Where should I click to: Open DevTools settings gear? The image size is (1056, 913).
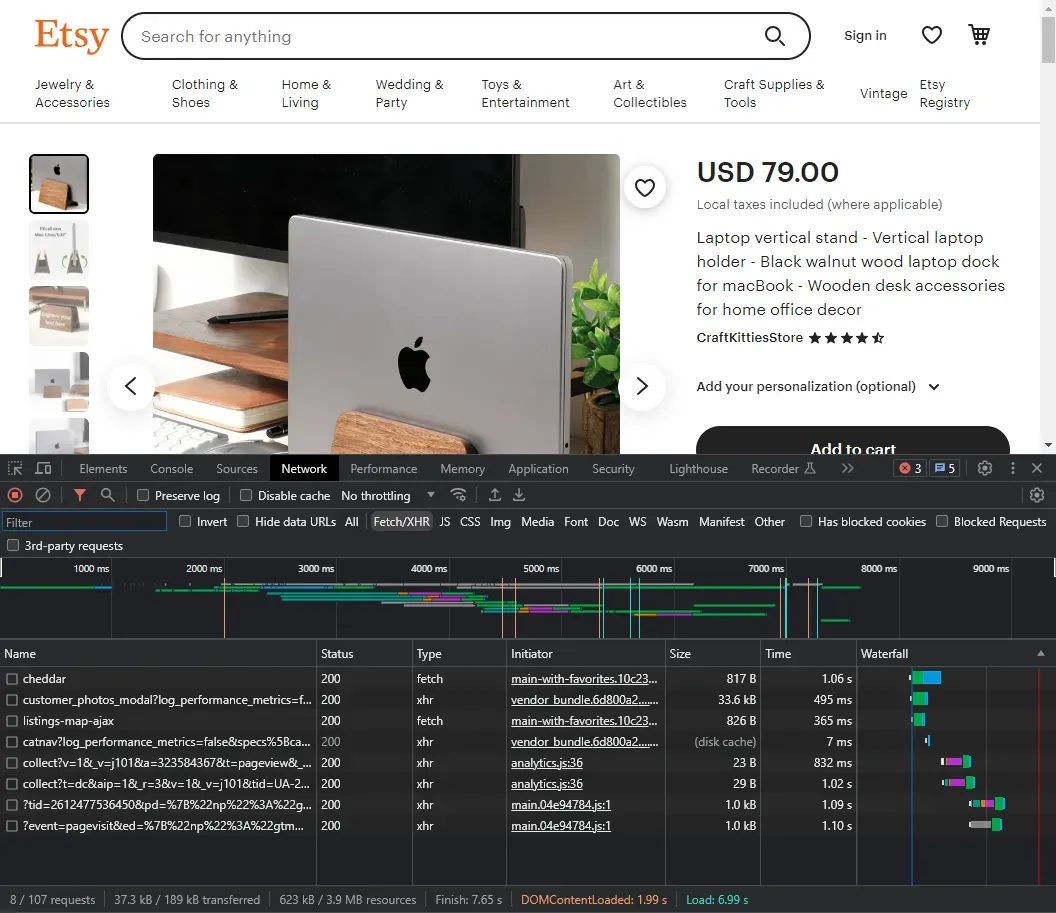click(984, 467)
